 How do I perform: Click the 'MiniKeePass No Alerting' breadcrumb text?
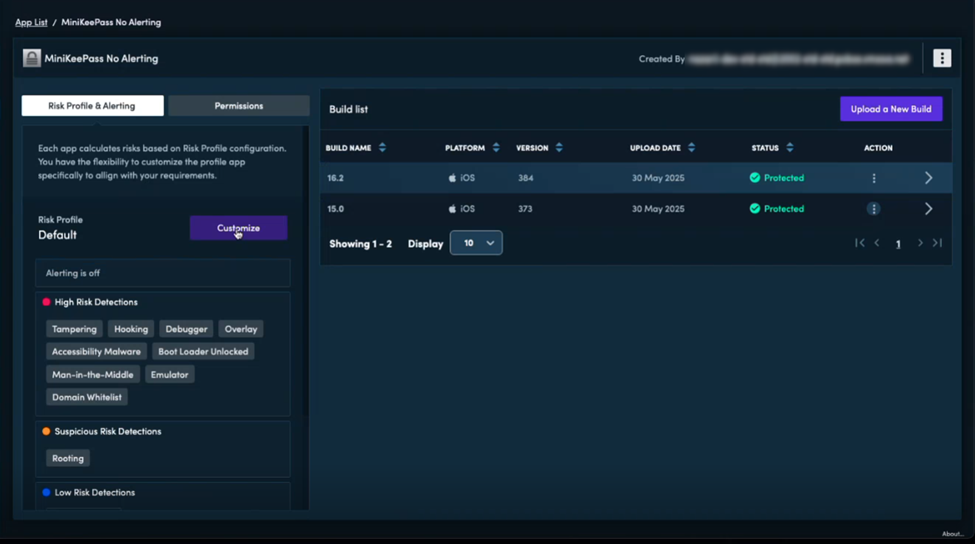(x=111, y=22)
